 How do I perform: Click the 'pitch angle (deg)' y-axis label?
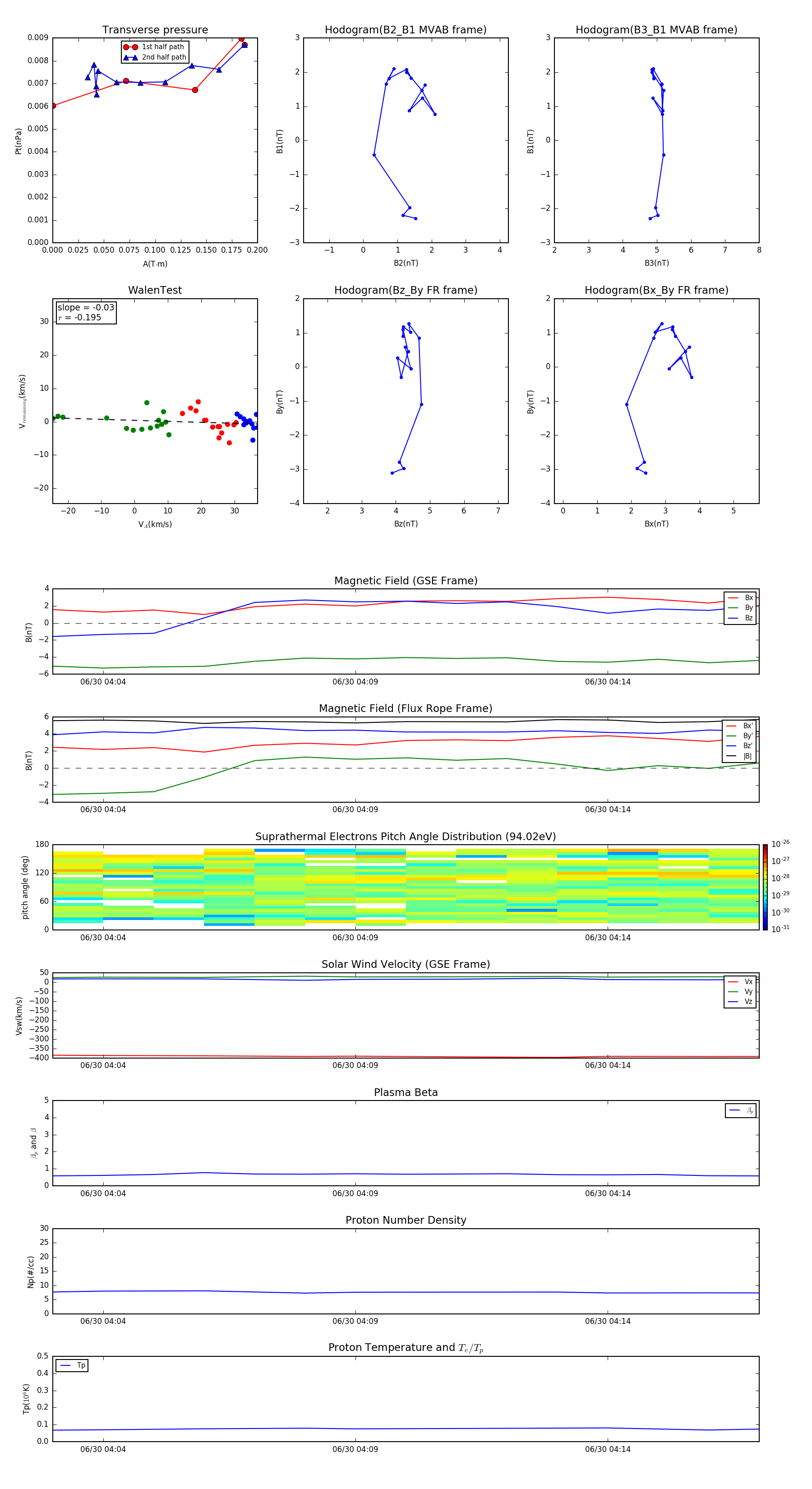25,887
